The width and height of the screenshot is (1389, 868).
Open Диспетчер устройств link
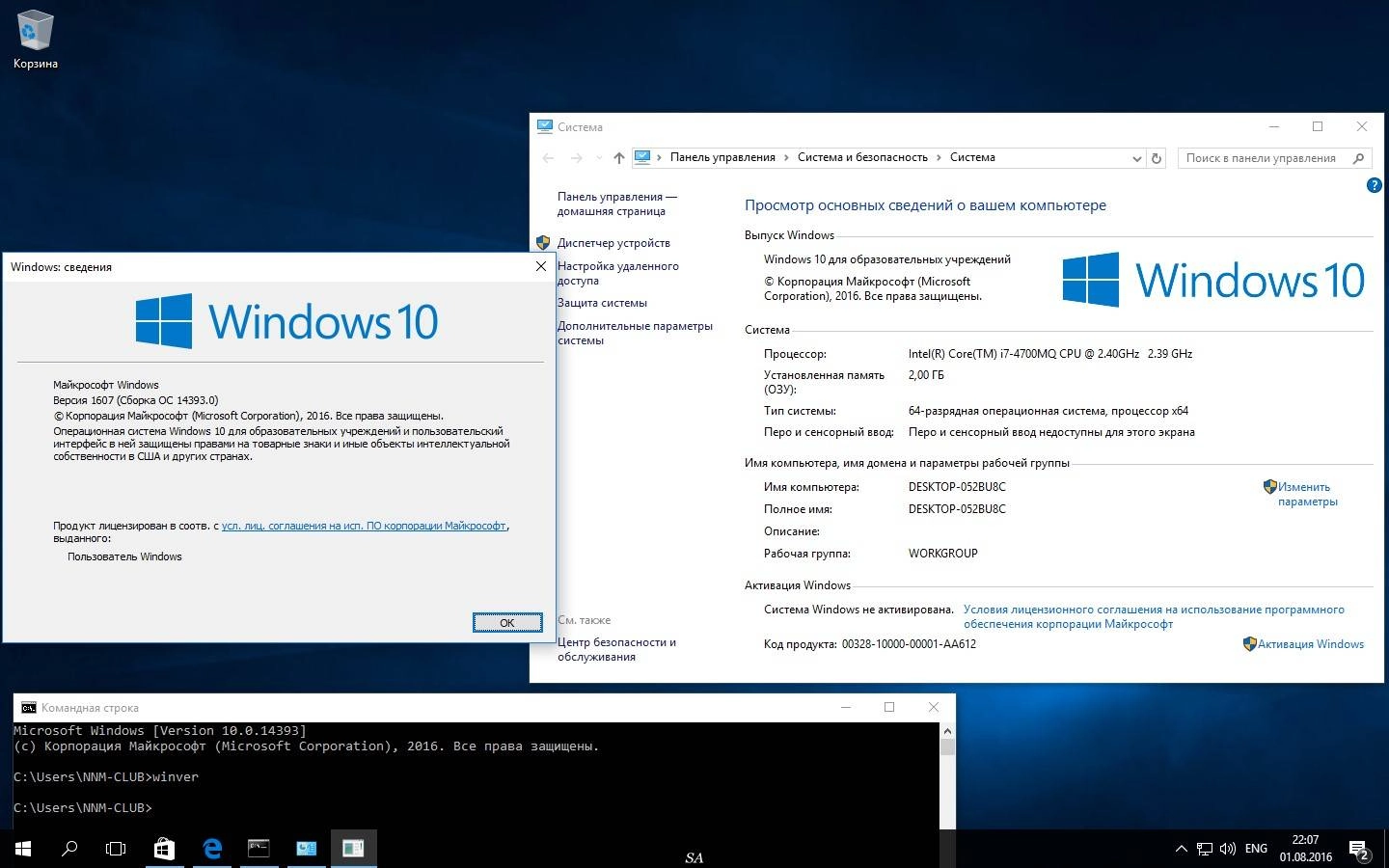point(613,243)
